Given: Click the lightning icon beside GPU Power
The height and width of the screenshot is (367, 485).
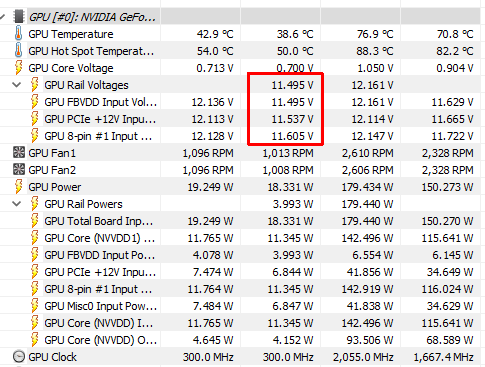Looking at the screenshot, I should coord(19,187).
